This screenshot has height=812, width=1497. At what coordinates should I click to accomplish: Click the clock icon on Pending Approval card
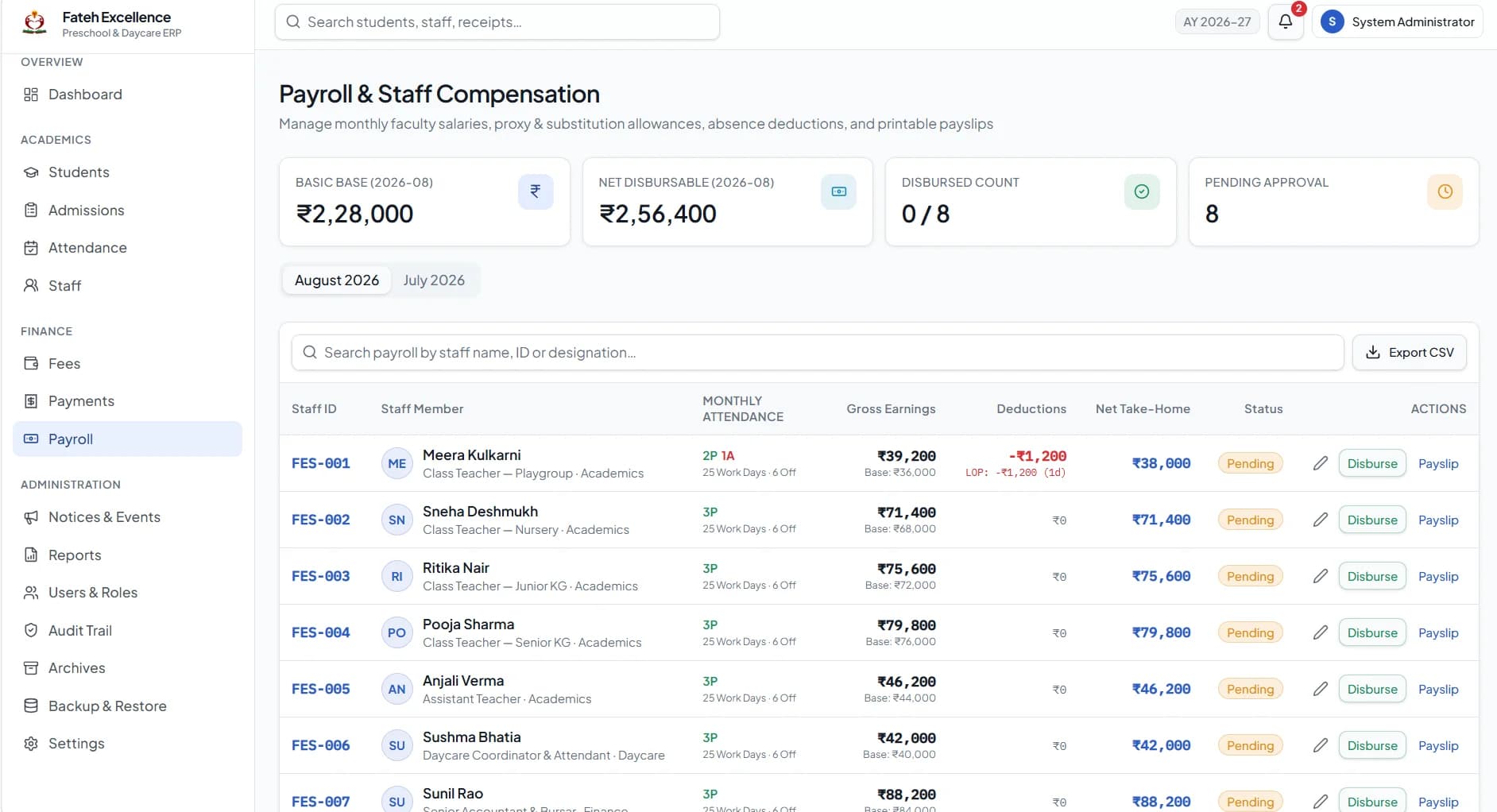pos(1445,191)
